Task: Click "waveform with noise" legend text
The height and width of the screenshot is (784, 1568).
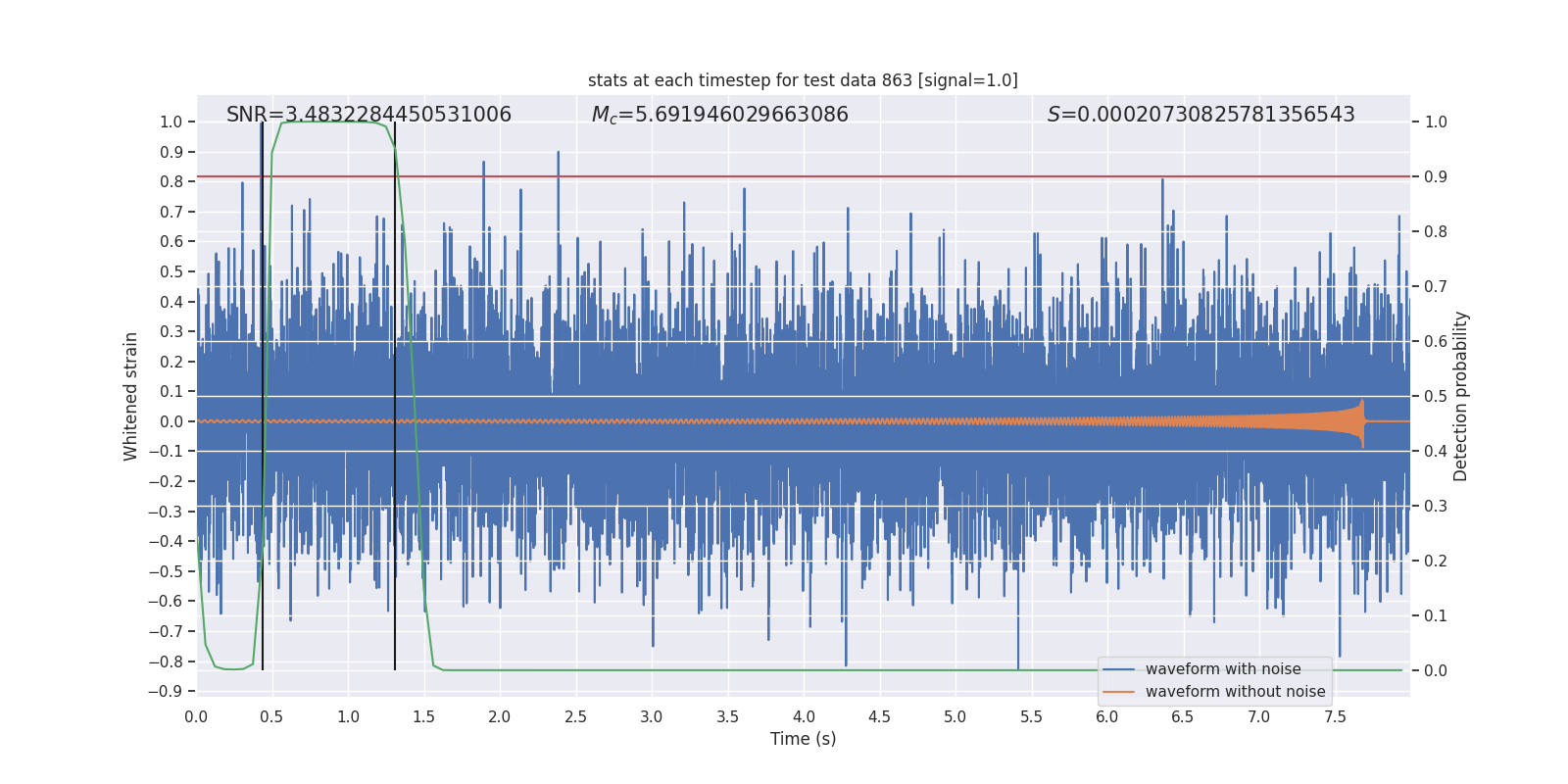Action: click(1223, 669)
